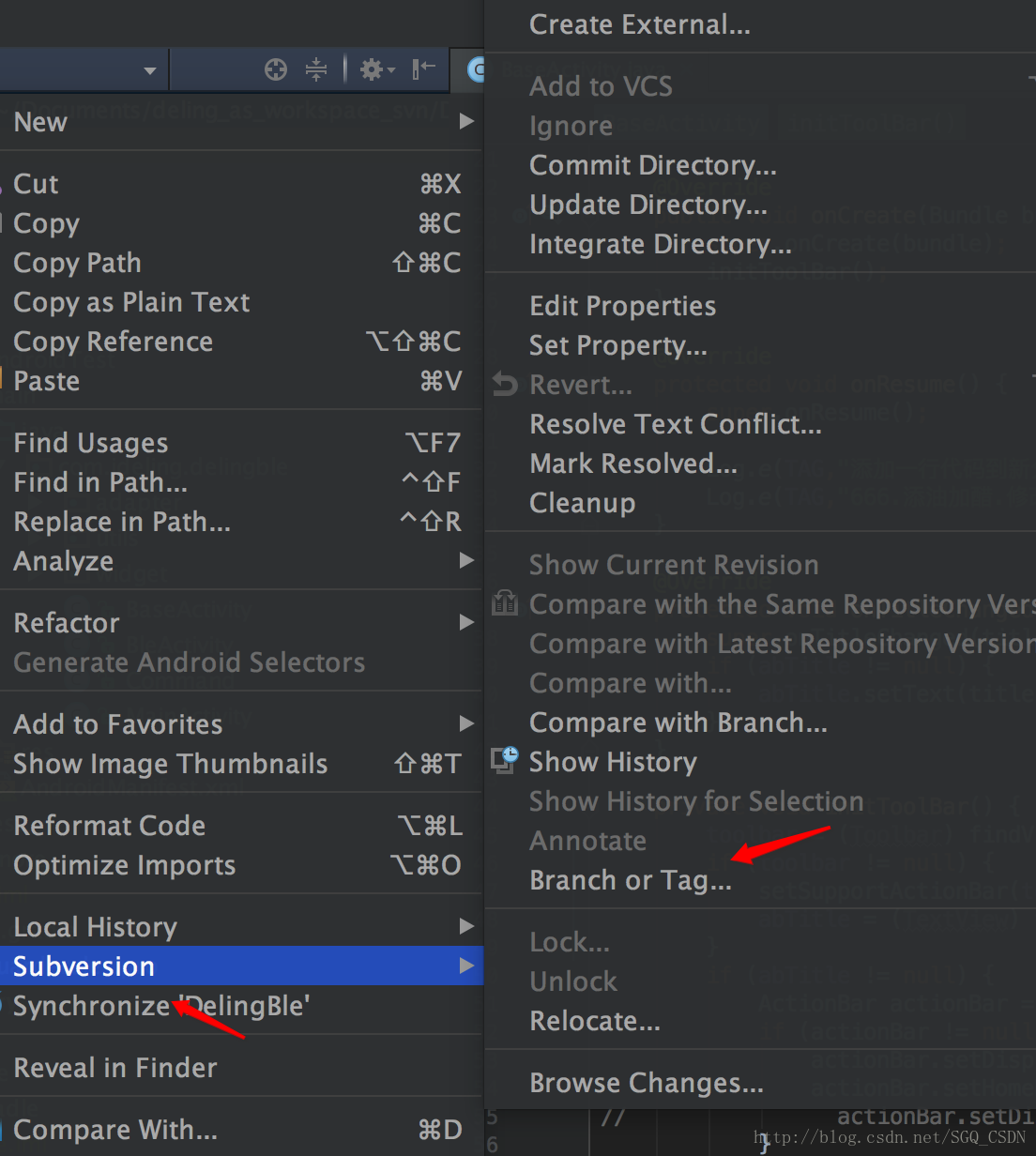Expand the Refactor submenu arrow

tap(466, 622)
